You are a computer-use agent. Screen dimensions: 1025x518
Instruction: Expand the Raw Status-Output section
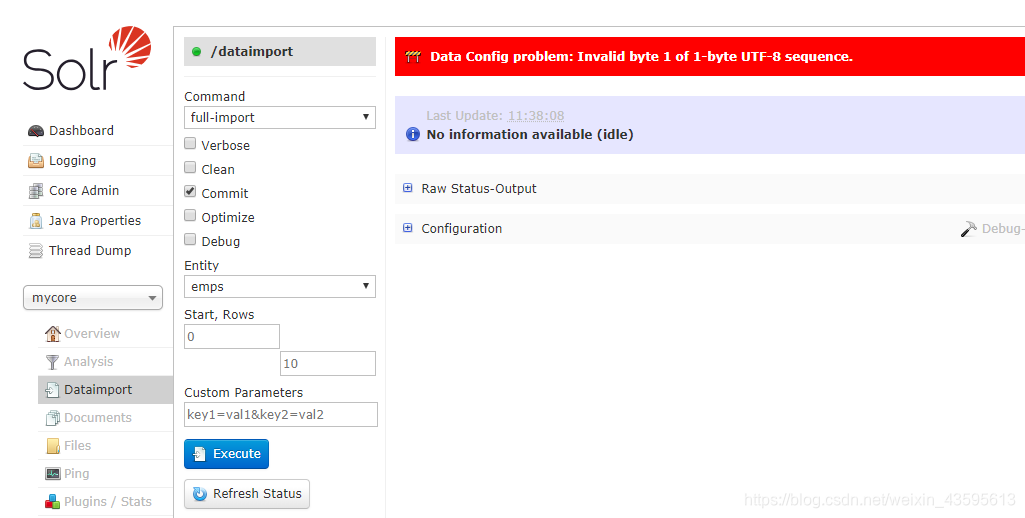479,189
